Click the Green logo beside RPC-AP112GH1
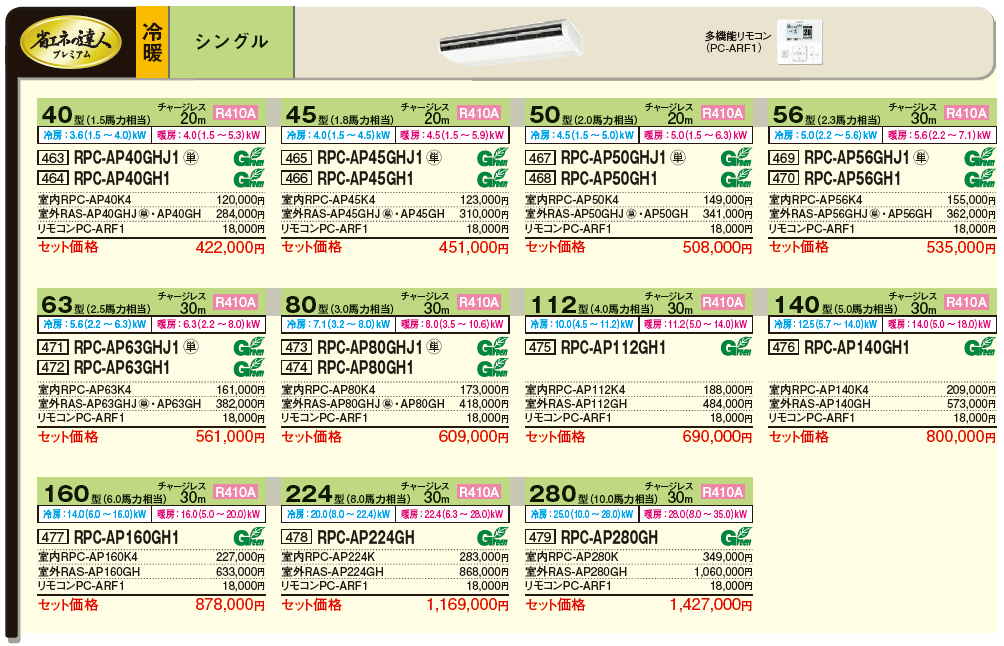Image resolution: width=1004 pixels, height=646 pixels. (x=736, y=346)
